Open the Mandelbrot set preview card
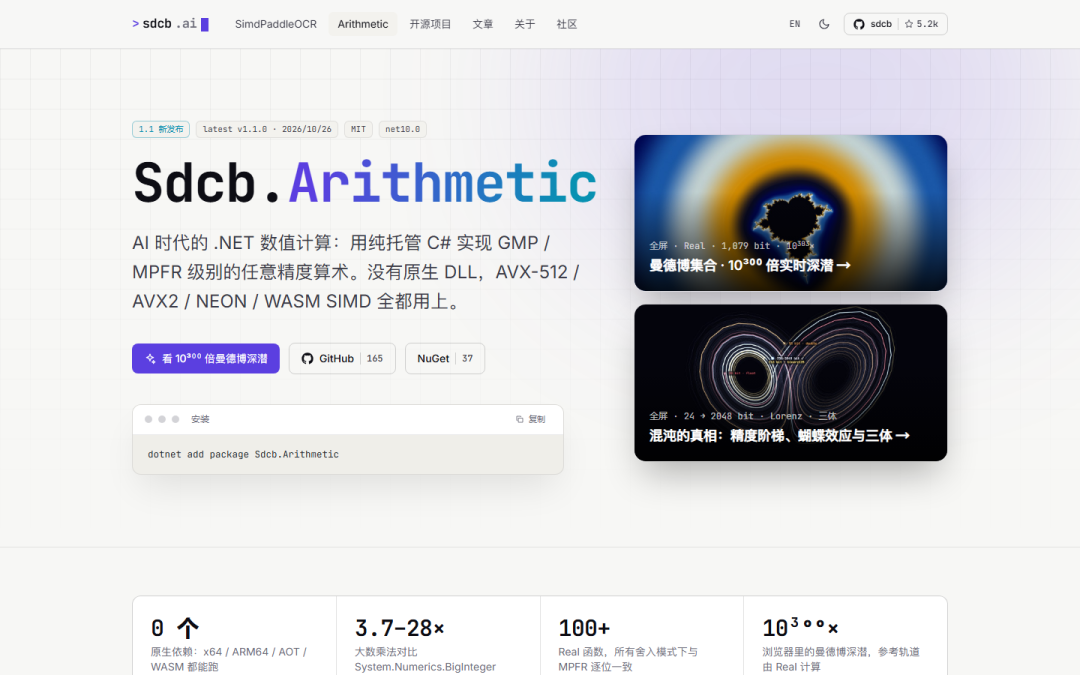1080x675 pixels. click(791, 212)
